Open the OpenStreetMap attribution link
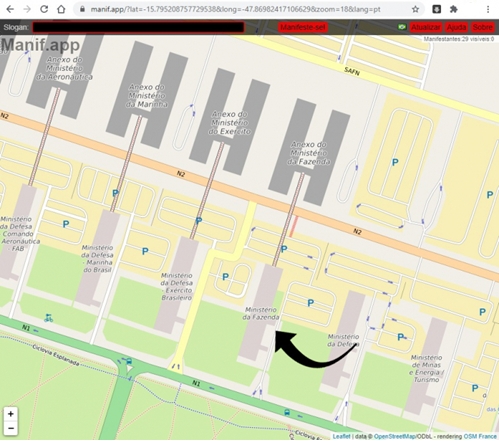Screen dimensions: 499x441 click(394, 436)
